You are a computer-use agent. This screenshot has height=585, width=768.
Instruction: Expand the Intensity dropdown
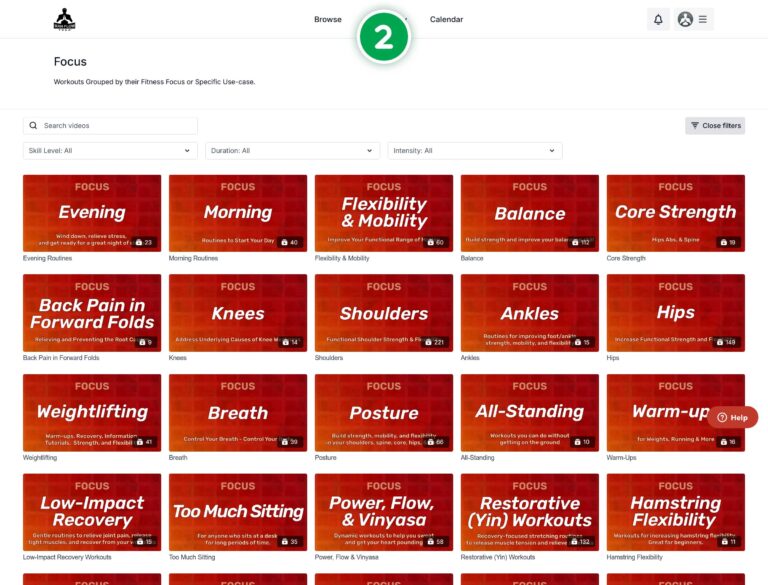pos(475,150)
